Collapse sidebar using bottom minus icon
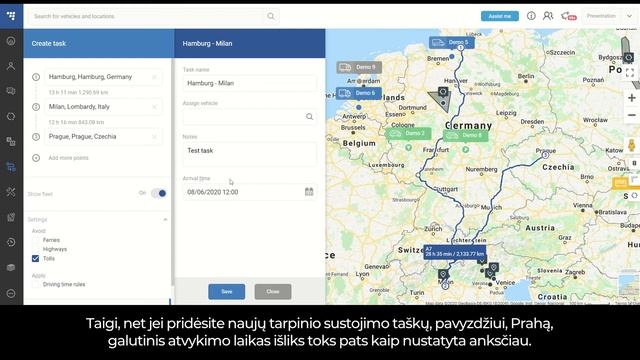 (11, 293)
